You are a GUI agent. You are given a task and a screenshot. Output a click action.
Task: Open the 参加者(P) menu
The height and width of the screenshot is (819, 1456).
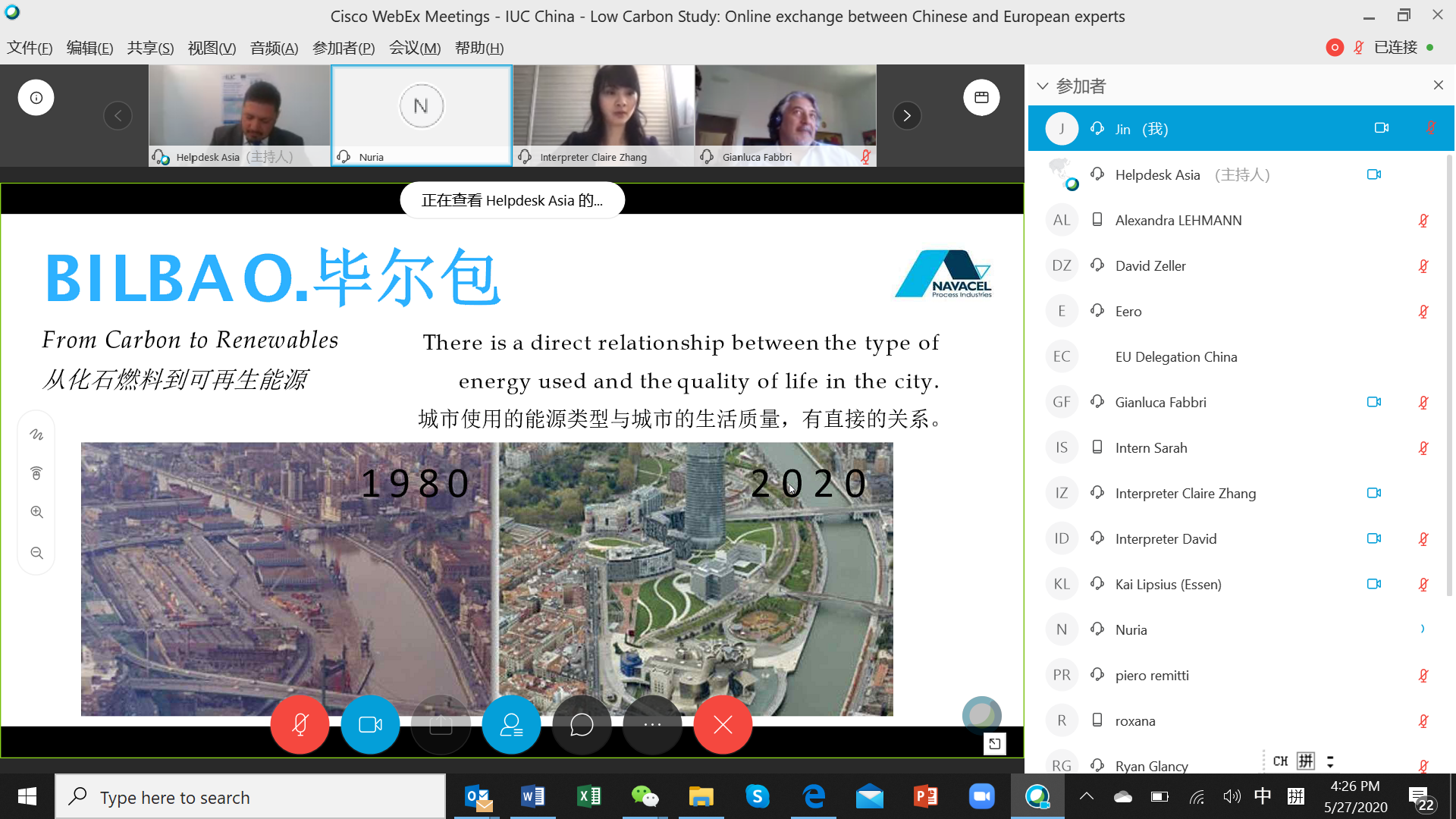344,48
